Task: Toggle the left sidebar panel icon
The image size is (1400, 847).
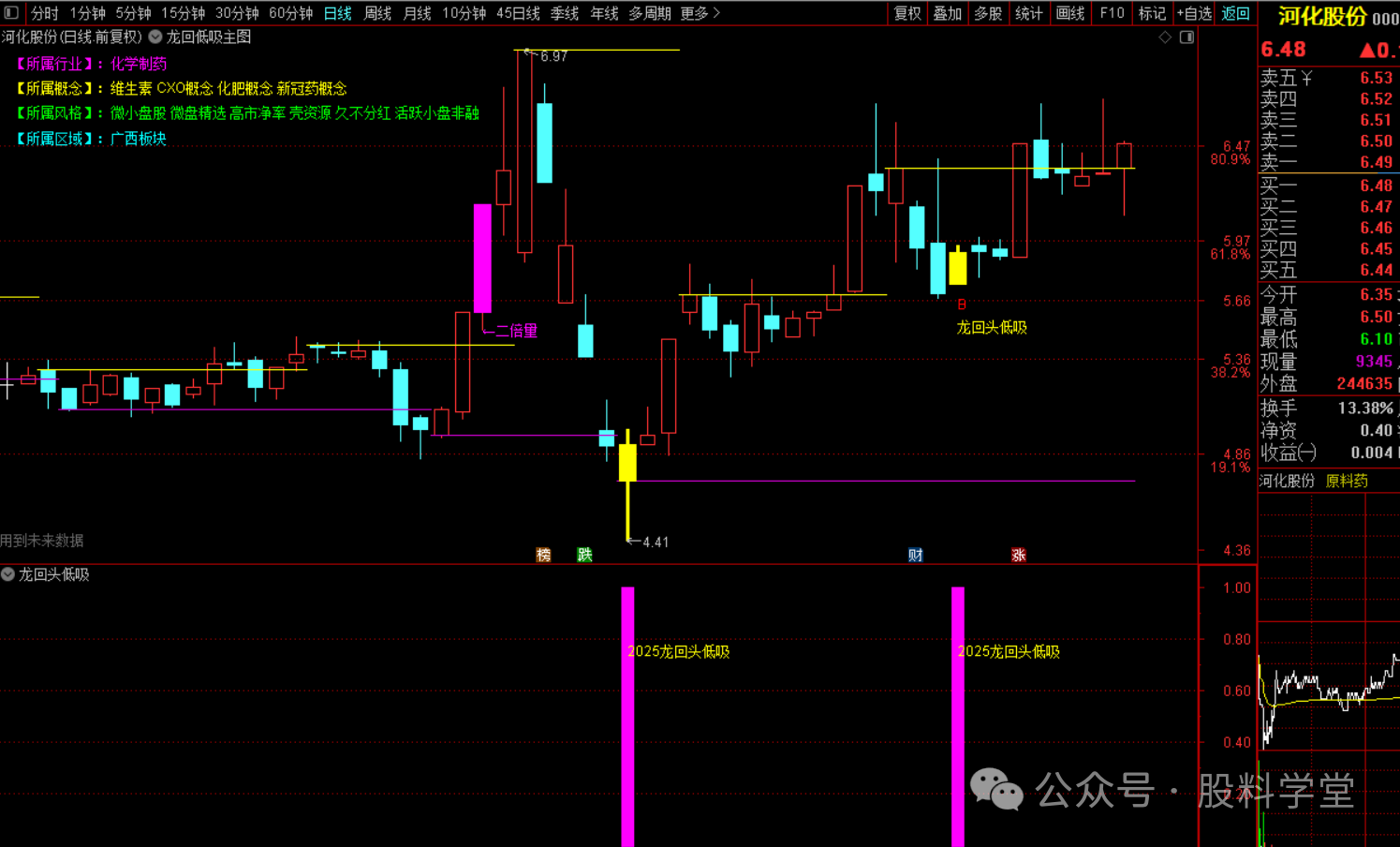Action: (11, 13)
